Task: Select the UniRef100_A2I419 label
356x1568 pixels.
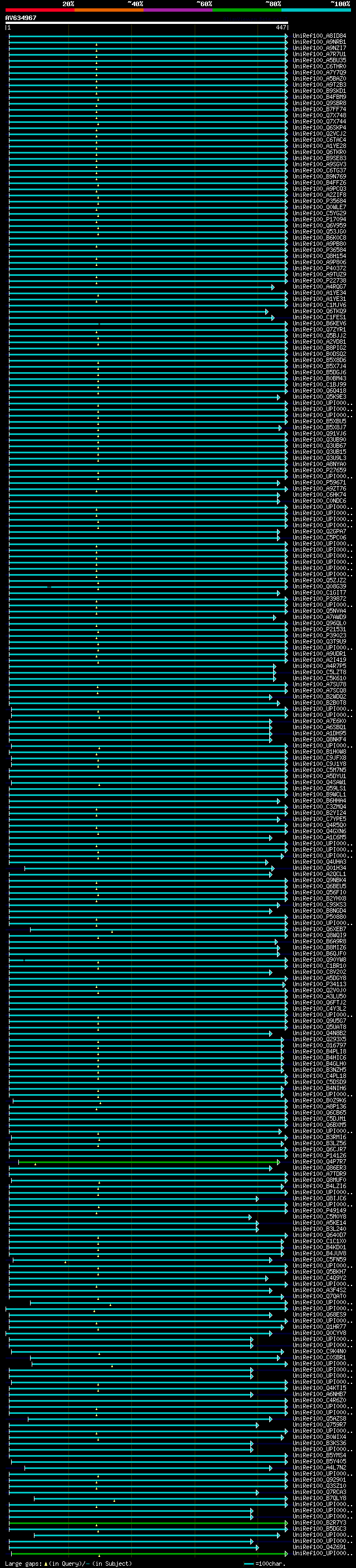Action: pos(319,659)
